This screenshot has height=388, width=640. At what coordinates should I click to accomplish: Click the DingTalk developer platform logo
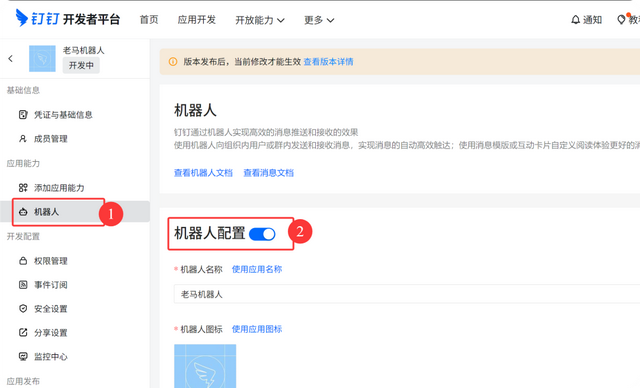point(68,19)
